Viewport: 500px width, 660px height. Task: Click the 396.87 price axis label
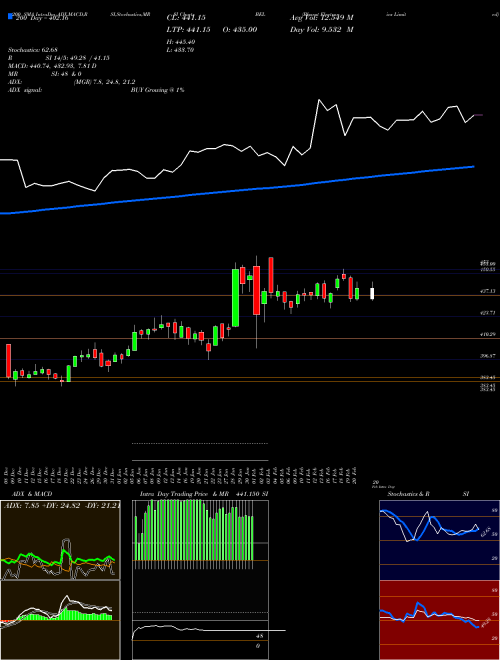tap(488, 356)
